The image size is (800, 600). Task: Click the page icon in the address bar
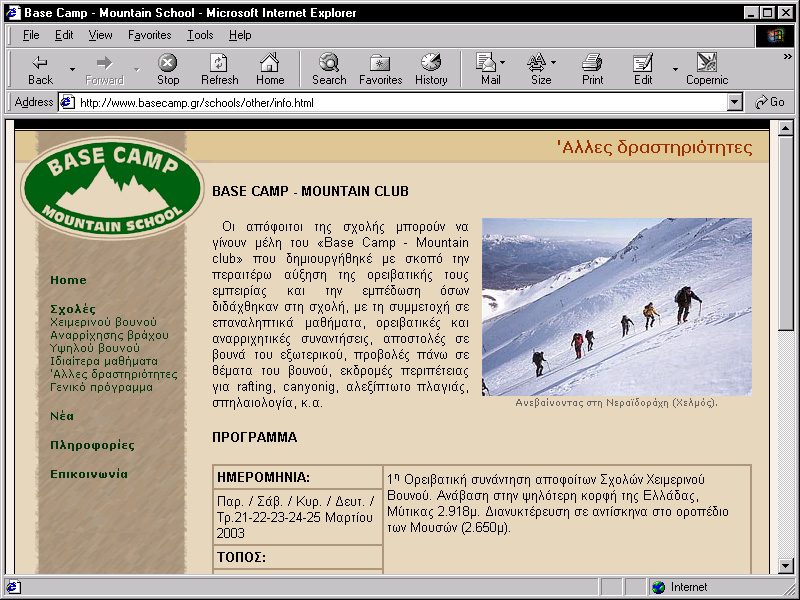point(68,103)
